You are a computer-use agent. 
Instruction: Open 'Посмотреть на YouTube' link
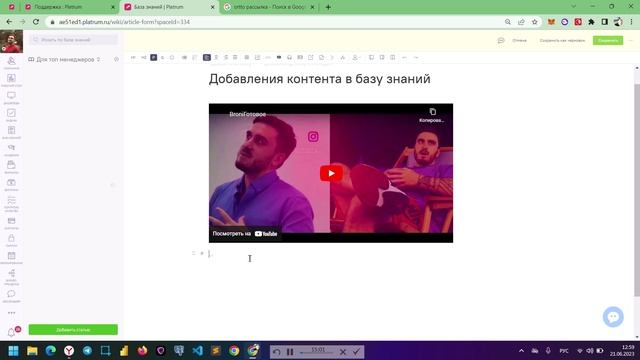[245, 234]
